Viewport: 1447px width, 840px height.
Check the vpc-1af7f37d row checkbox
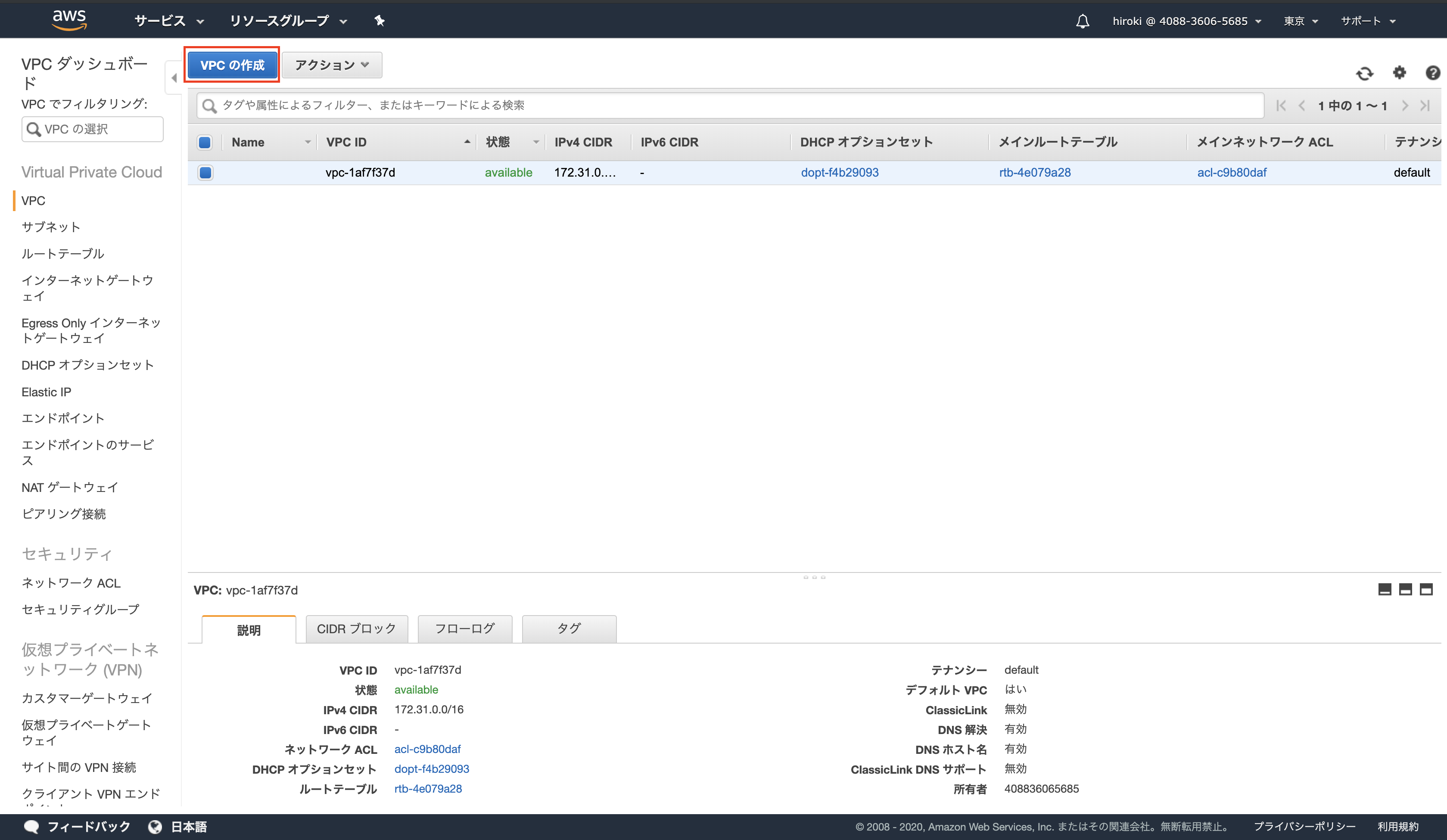coord(205,172)
